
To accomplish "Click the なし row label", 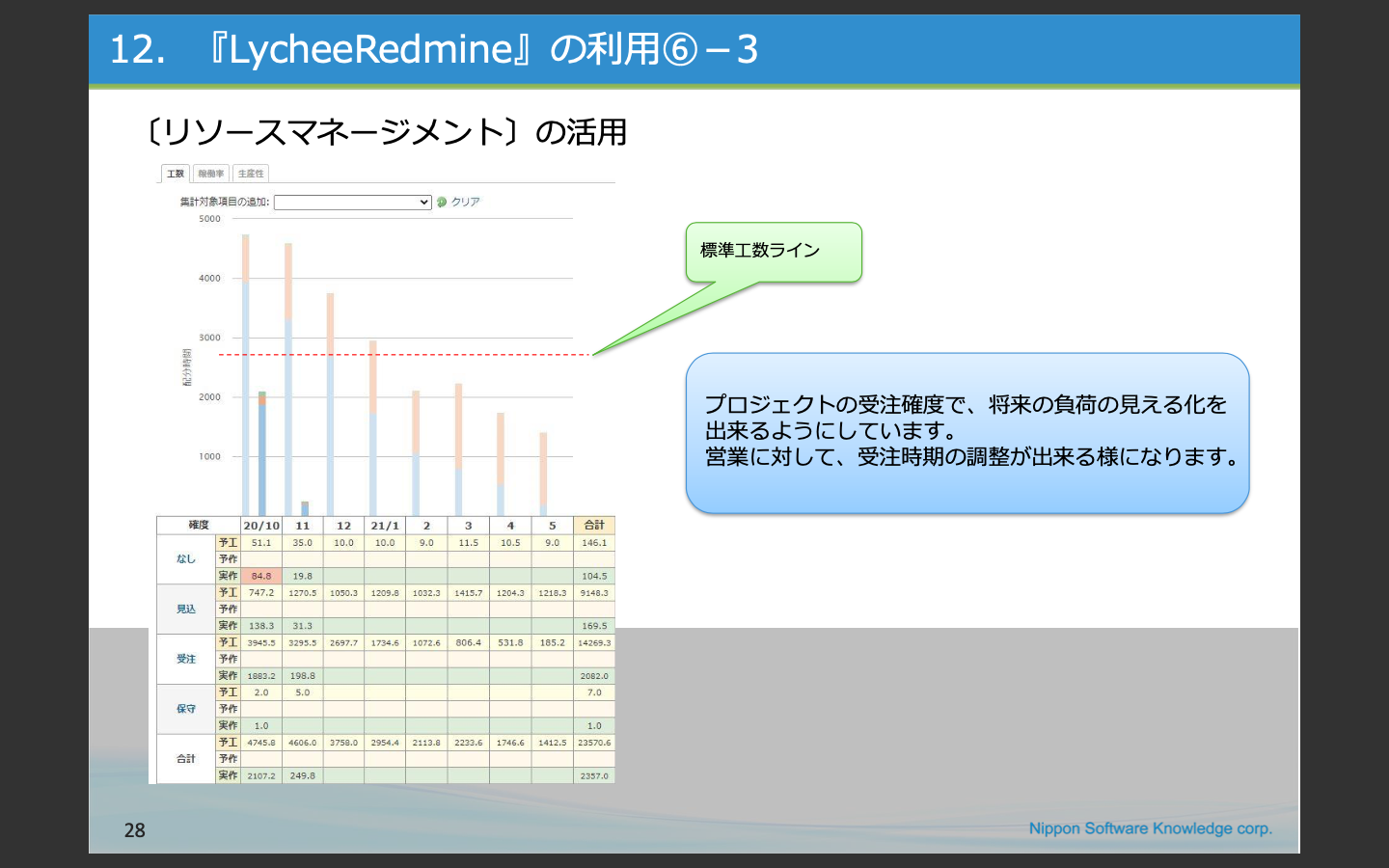I will coord(186,559).
